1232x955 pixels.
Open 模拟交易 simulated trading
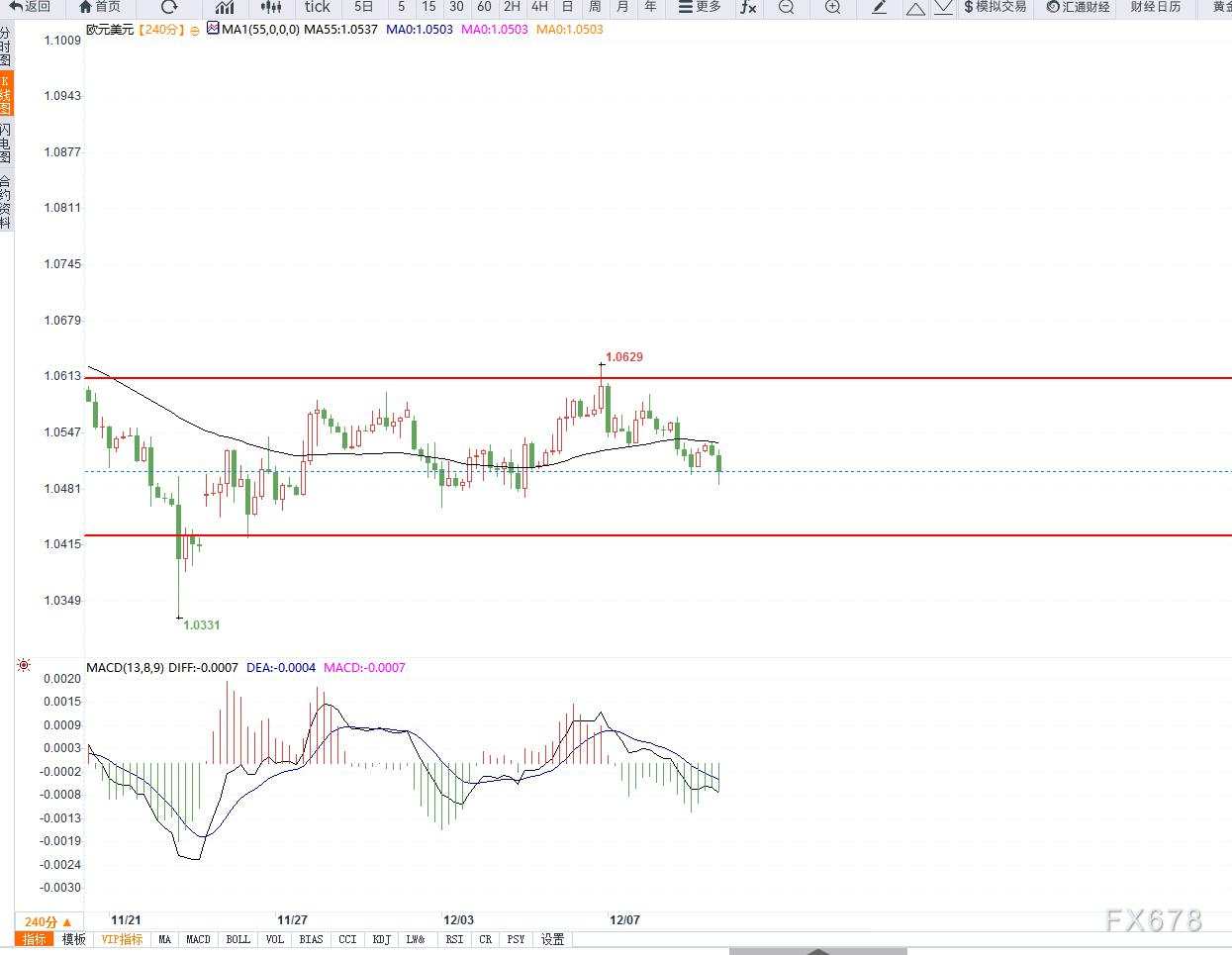click(995, 7)
